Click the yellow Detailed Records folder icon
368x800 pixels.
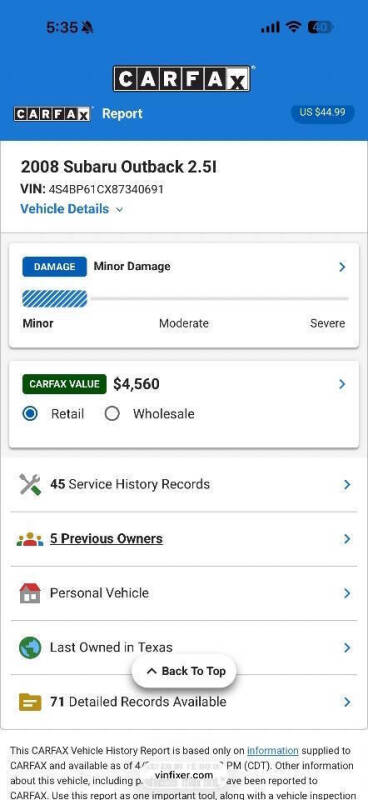30,702
